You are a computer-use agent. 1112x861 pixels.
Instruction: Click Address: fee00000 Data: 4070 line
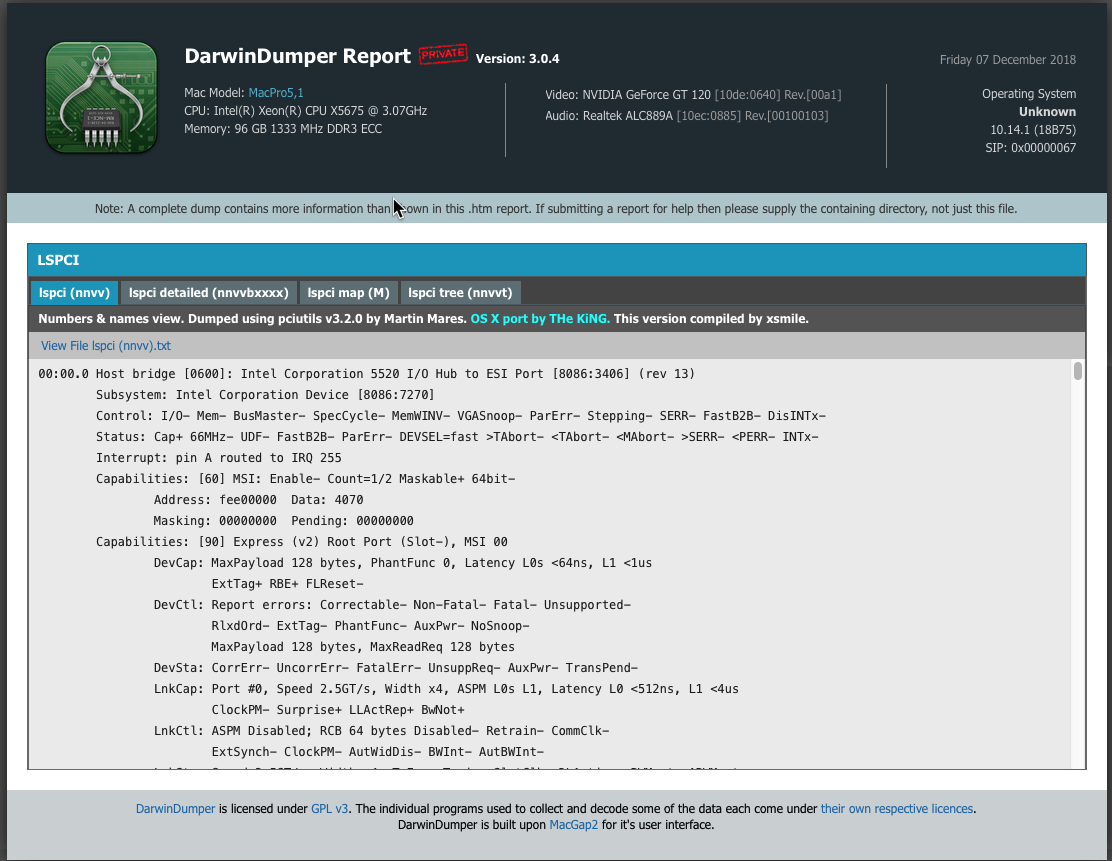point(259,500)
